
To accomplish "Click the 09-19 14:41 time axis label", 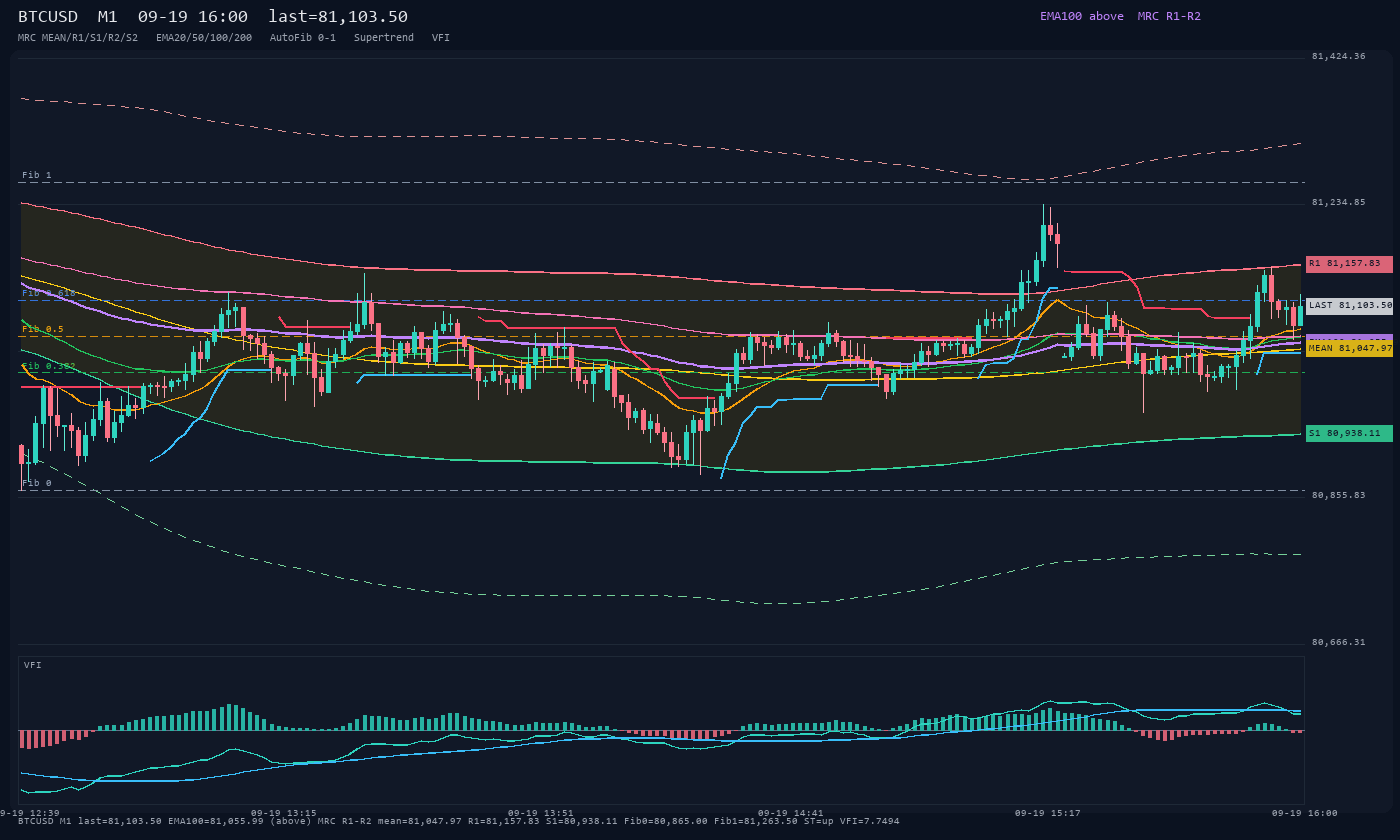I will point(791,813).
